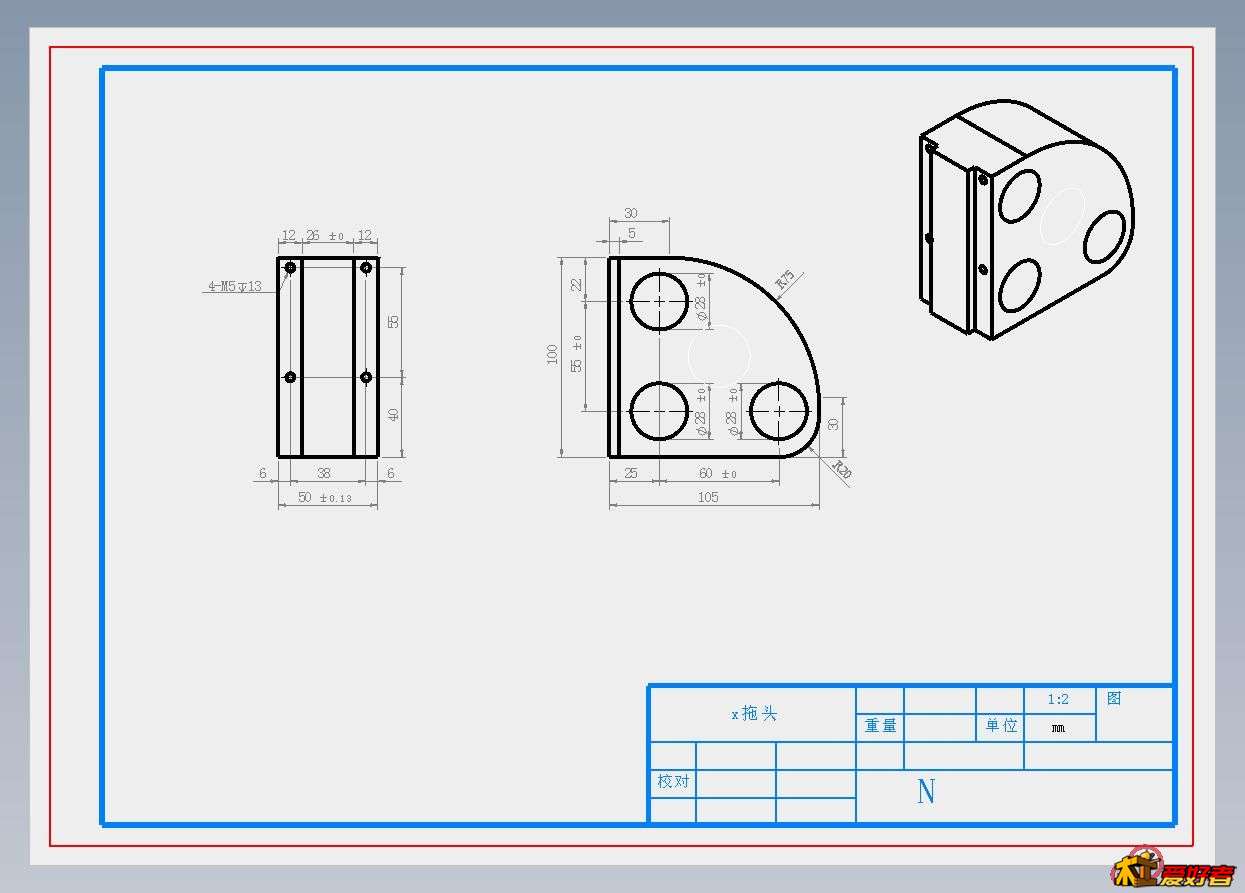Select the R20 fillet radius dimension
Image resolution: width=1245 pixels, height=893 pixels.
(841, 469)
